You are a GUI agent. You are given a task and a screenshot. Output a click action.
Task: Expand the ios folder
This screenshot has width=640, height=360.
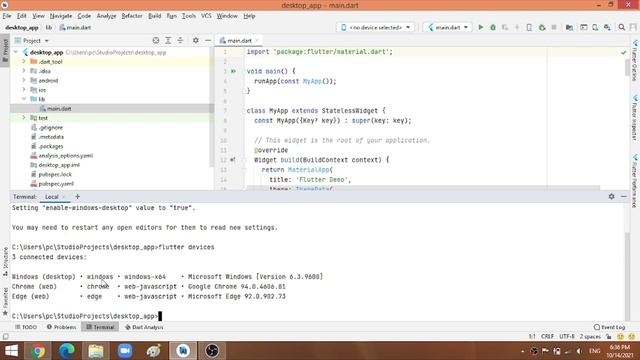[x=24, y=90]
